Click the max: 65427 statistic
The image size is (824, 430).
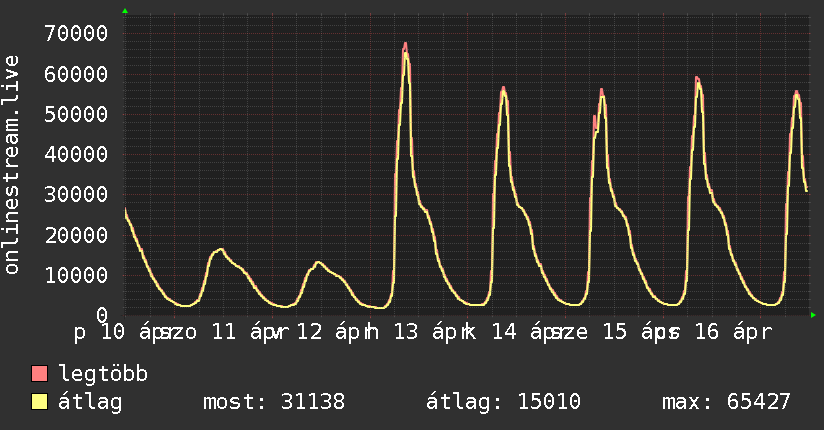tap(726, 402)
